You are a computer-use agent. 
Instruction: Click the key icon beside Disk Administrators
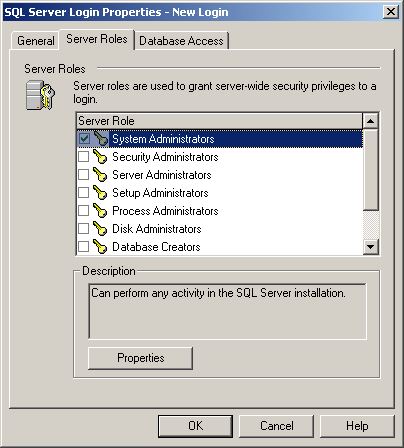point(100,229)
